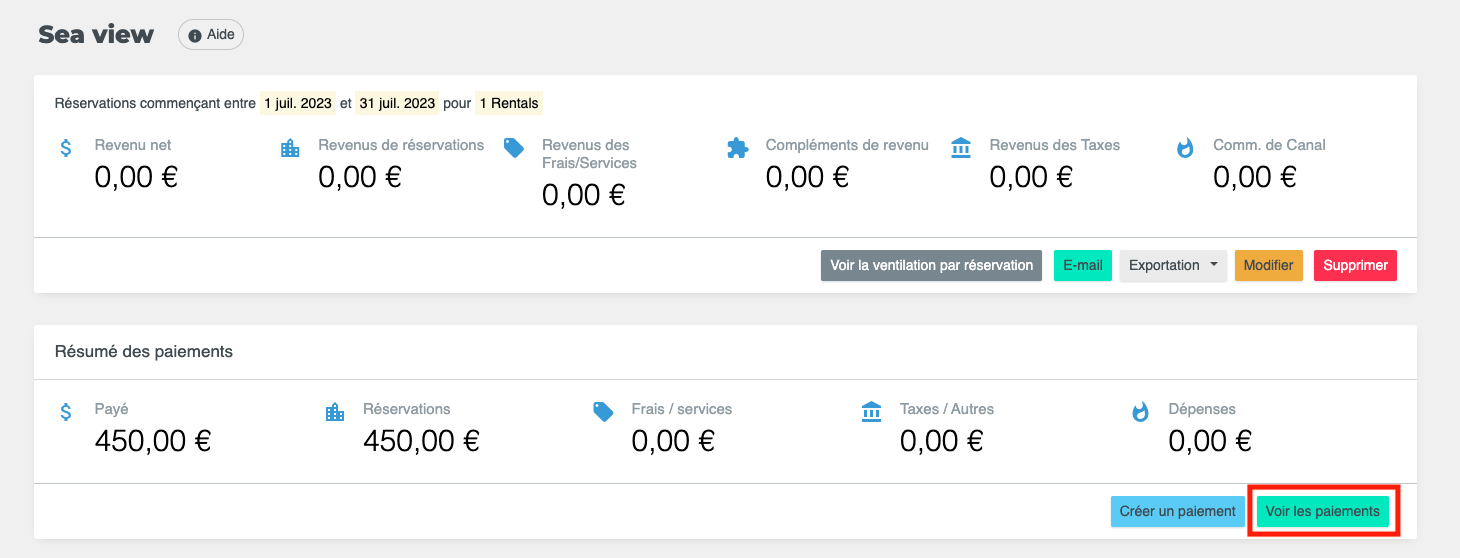Click the bank icon beside Revenus des Taxes
Viewport: 1460px width, 558px height.
coord(961,148)
